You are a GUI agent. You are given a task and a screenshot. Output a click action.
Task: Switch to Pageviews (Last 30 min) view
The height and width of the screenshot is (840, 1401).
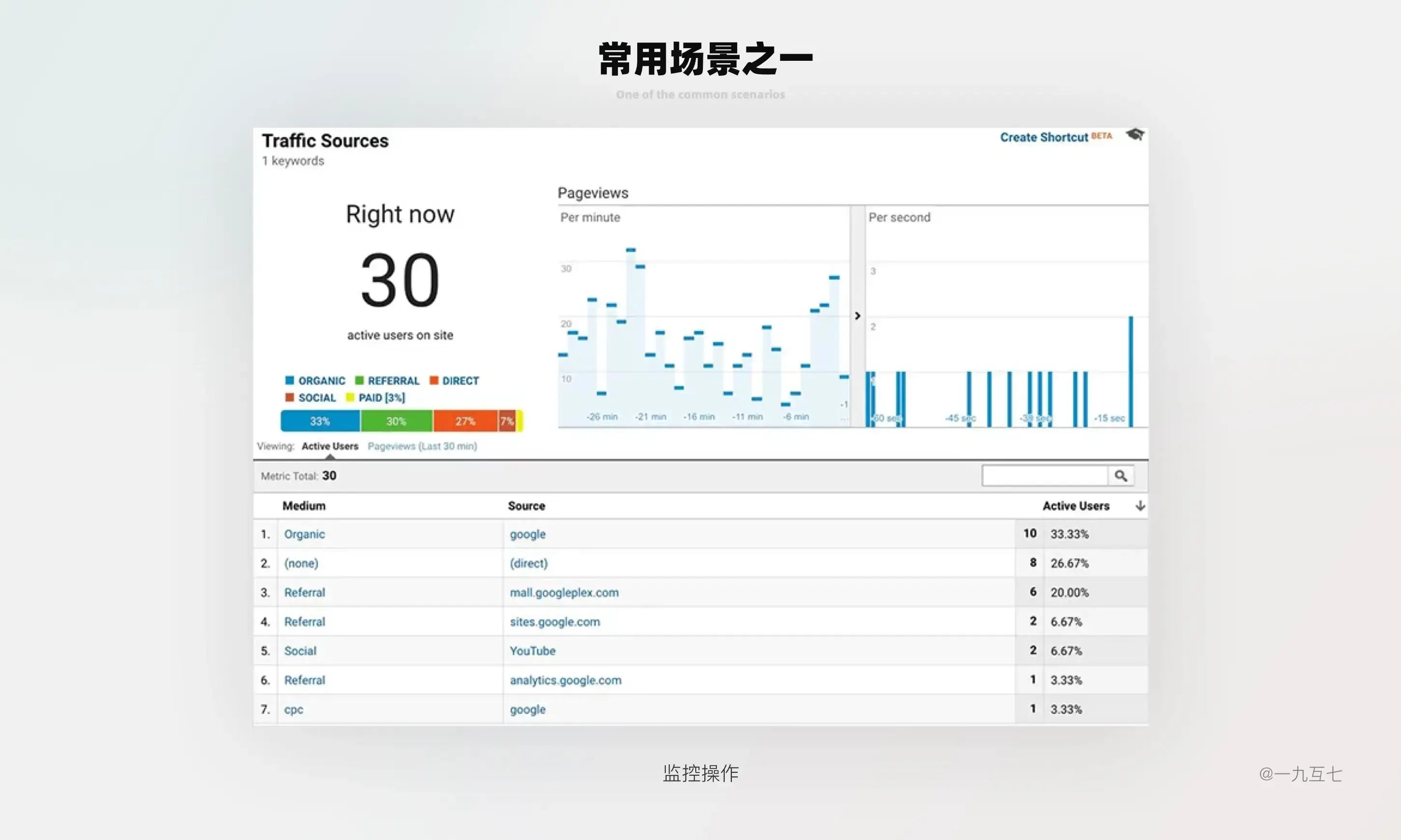tap(422, 446)
